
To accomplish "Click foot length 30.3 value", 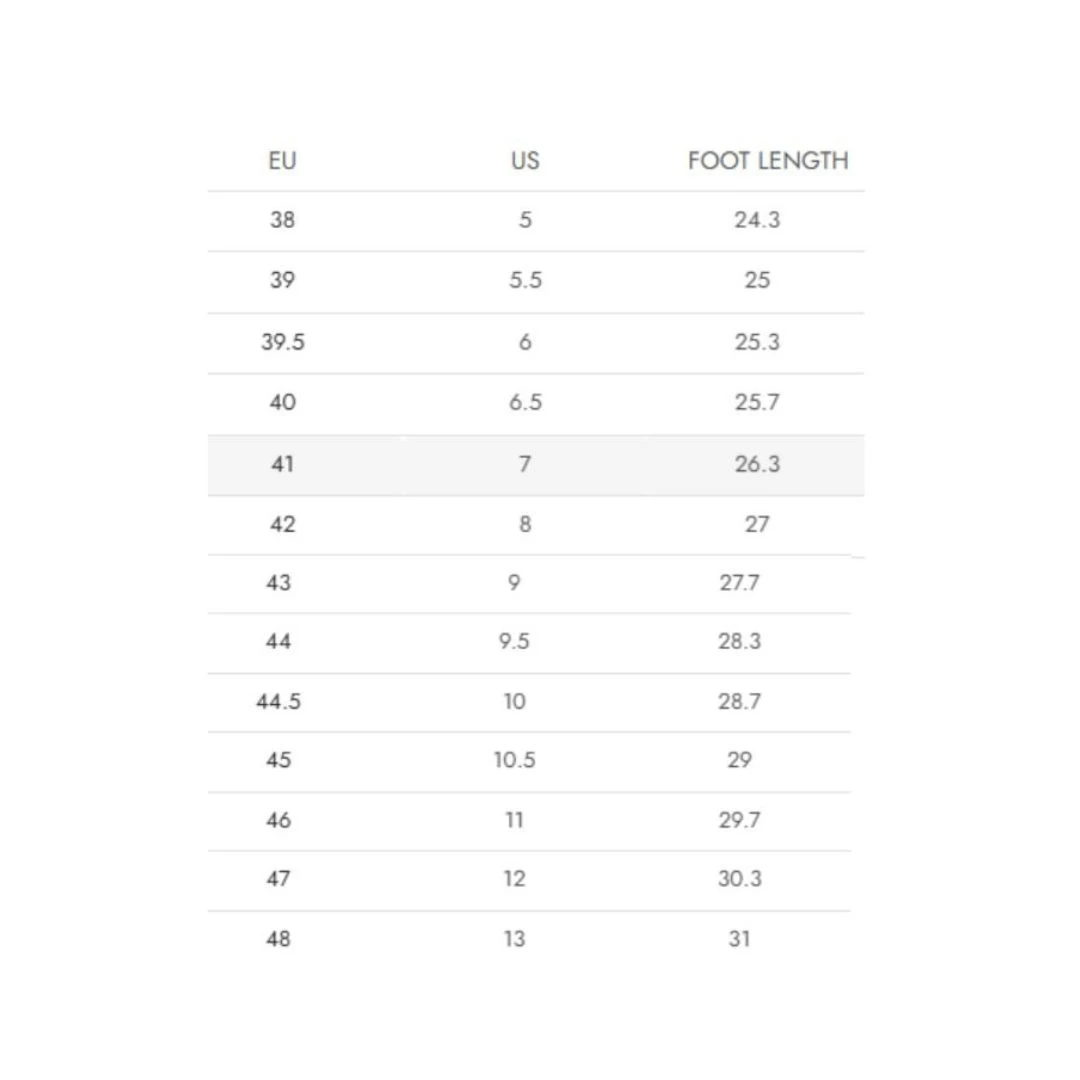I will [x=739, y=879].
